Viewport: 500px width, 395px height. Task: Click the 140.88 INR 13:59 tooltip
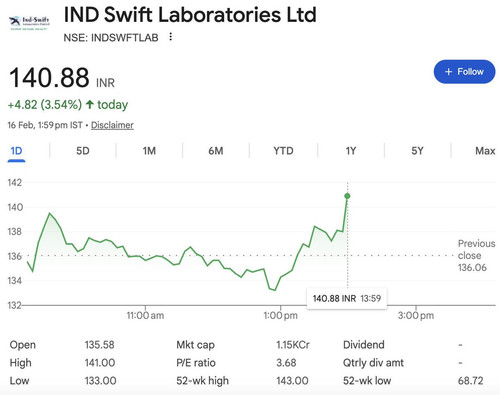click(347, 298)
